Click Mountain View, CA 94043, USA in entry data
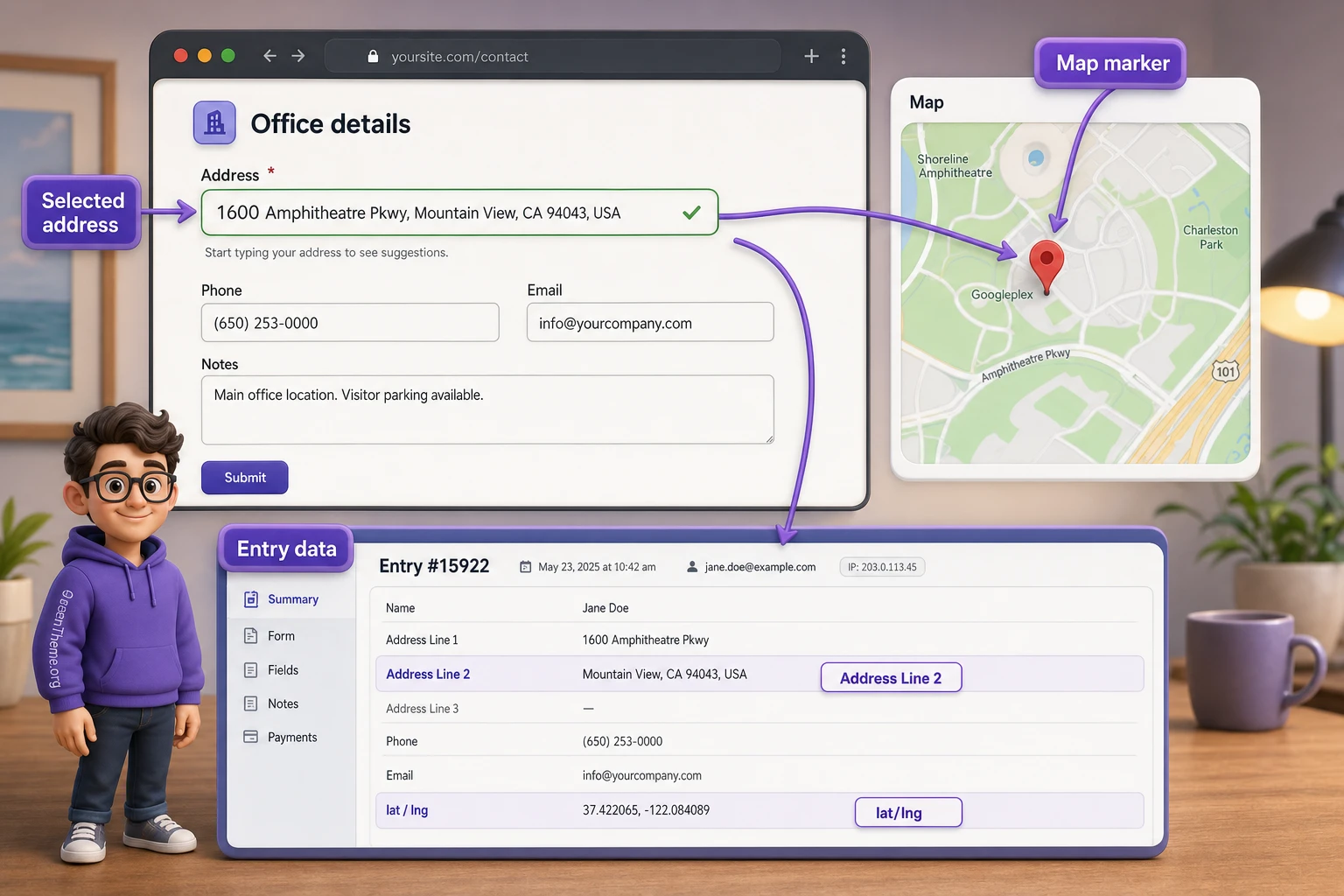This screenshot has width=1344, height=896. (665, 675)
